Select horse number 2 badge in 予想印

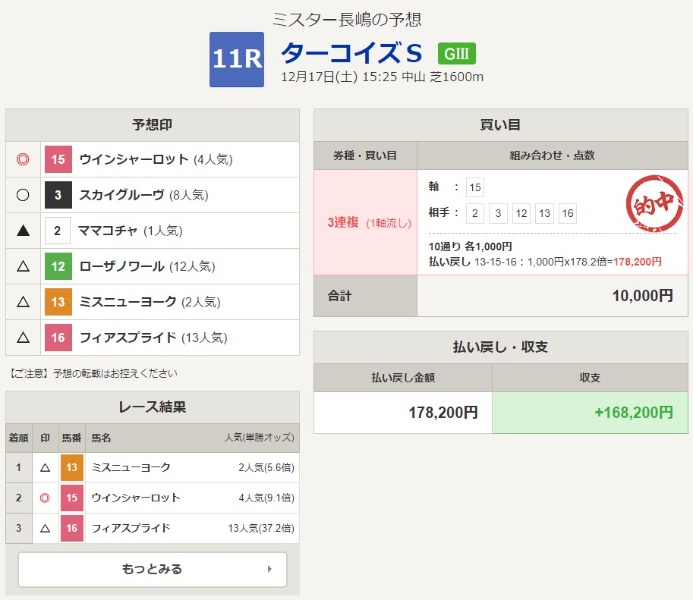point(58,231)
